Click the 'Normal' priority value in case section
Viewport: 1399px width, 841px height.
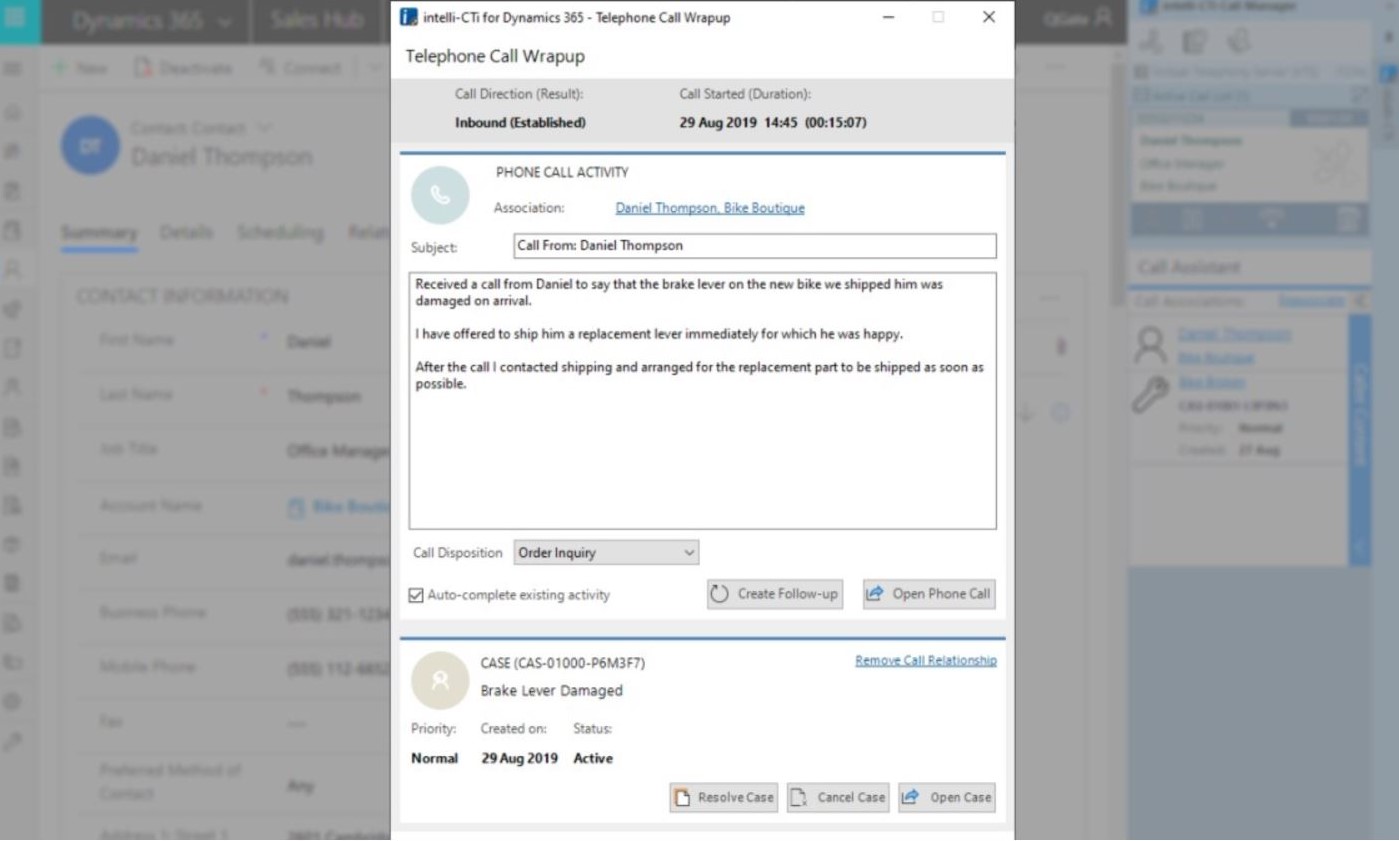point(434,759)
